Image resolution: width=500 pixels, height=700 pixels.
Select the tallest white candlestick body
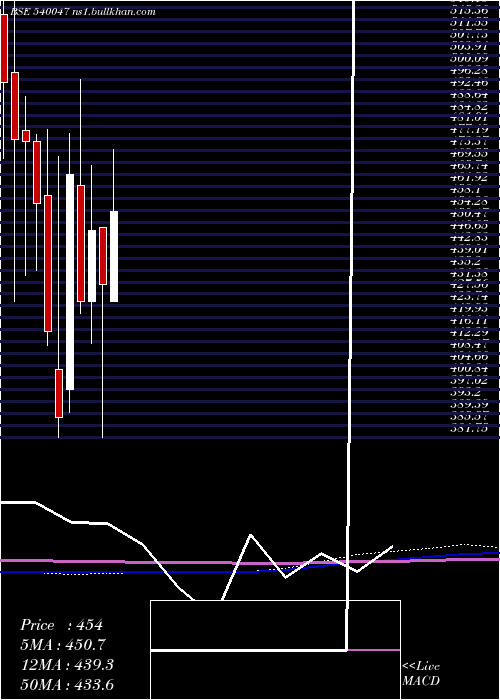point(70,282)
